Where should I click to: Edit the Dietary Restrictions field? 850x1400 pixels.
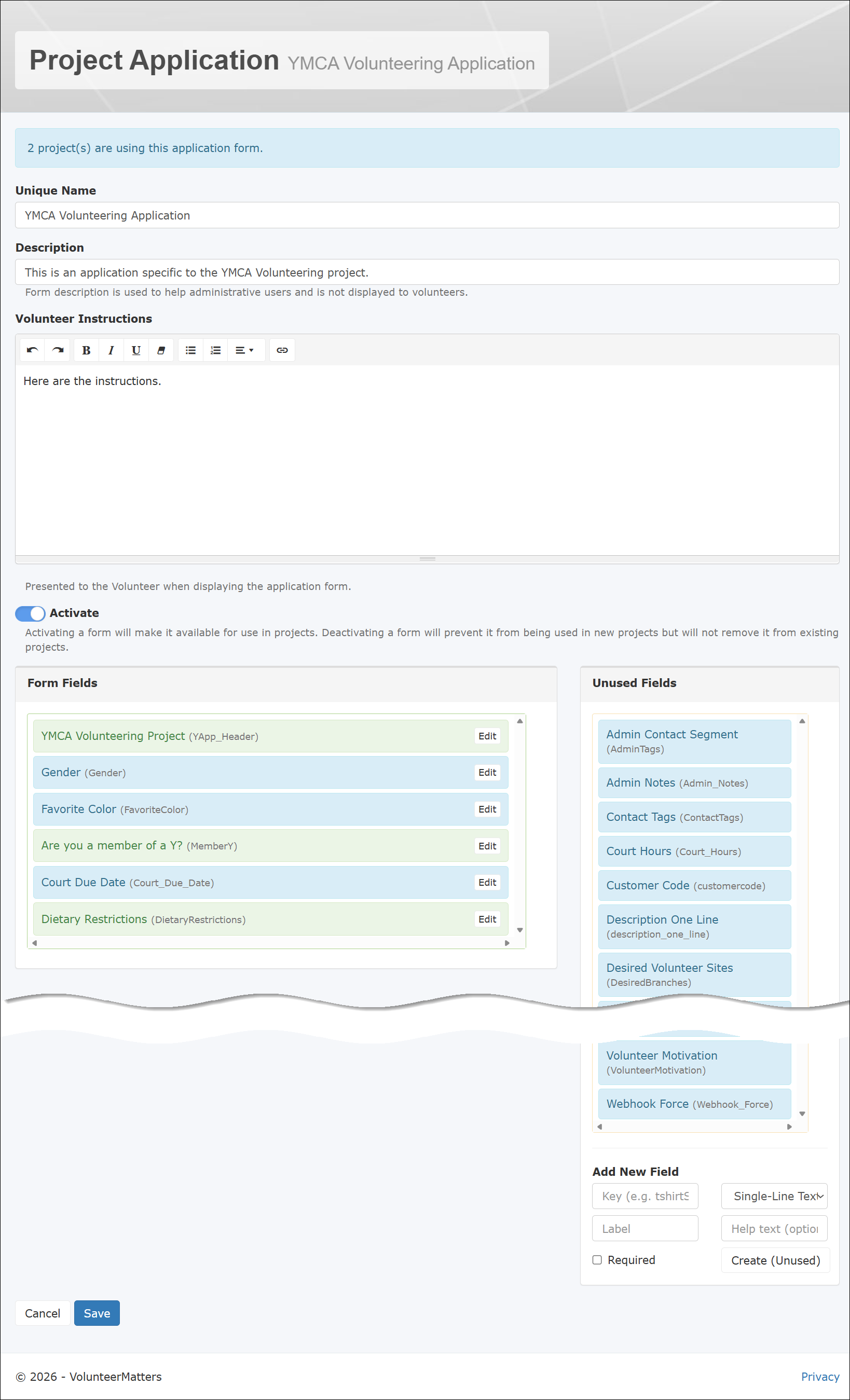[x=487, y=919]
